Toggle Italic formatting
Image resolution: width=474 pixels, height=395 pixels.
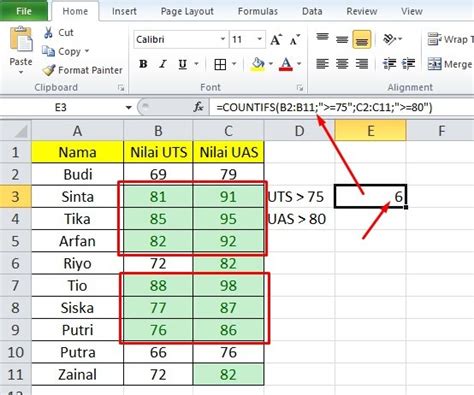click(163, 64)
